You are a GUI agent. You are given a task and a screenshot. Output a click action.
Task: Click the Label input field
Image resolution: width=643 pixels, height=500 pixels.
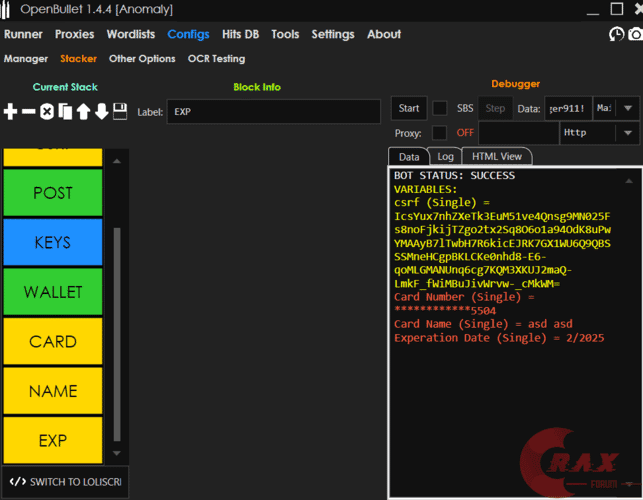click(x=273, y=112)
